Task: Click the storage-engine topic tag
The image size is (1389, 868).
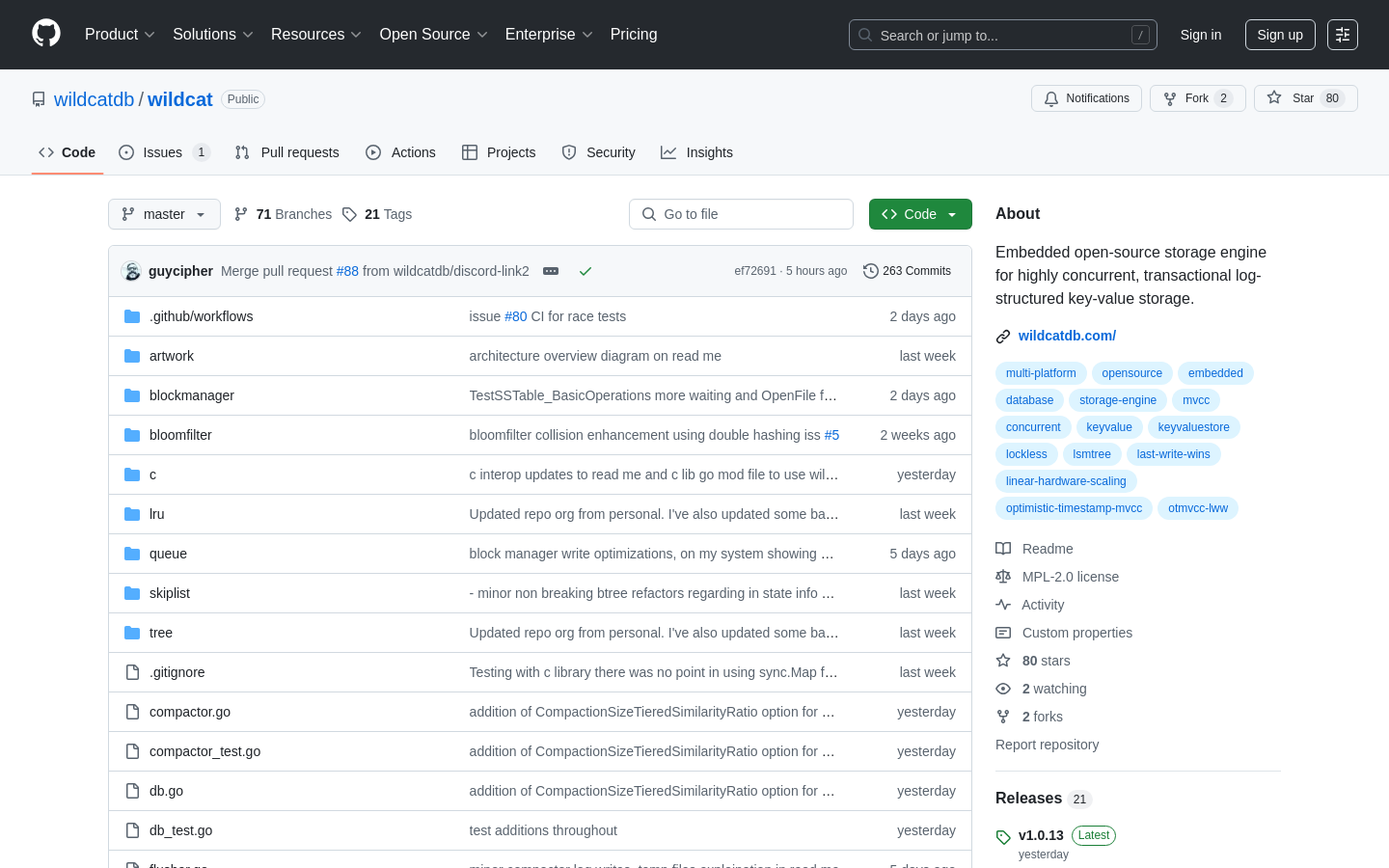Action: 1118,400
